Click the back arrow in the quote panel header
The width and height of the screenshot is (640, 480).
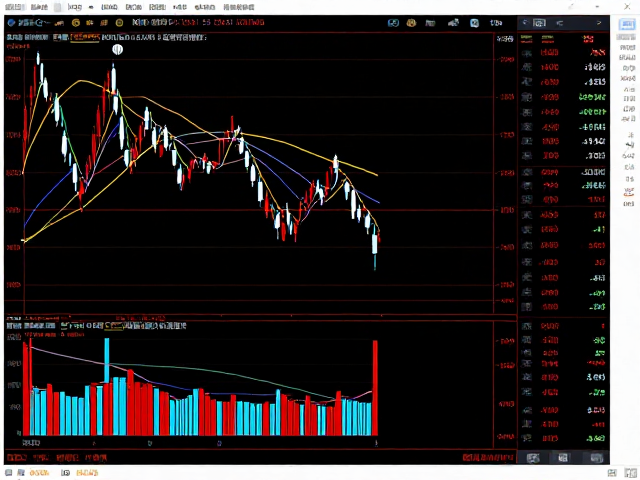525,23
